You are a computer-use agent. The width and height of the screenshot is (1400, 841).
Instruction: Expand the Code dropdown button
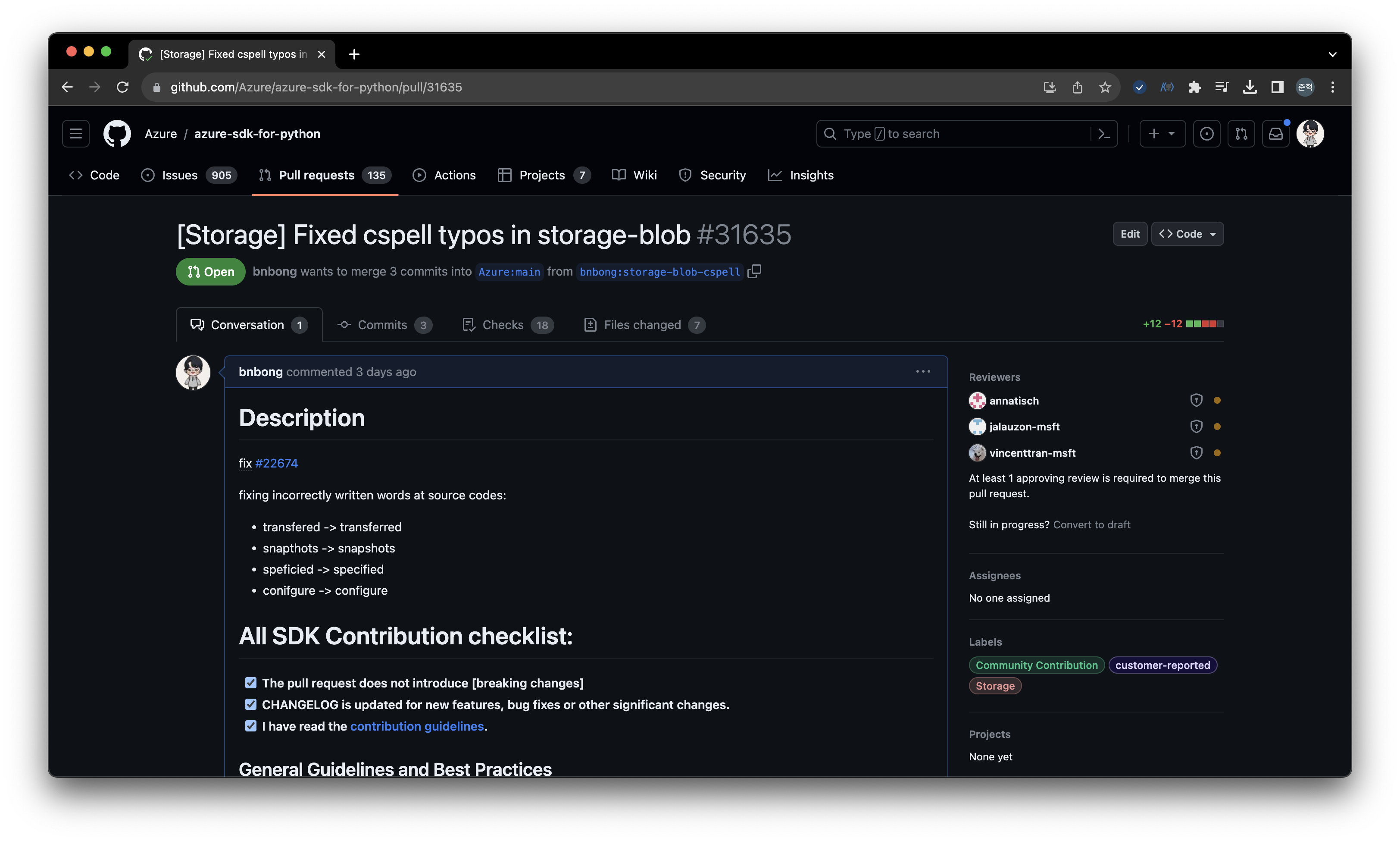coord(1187,234)
